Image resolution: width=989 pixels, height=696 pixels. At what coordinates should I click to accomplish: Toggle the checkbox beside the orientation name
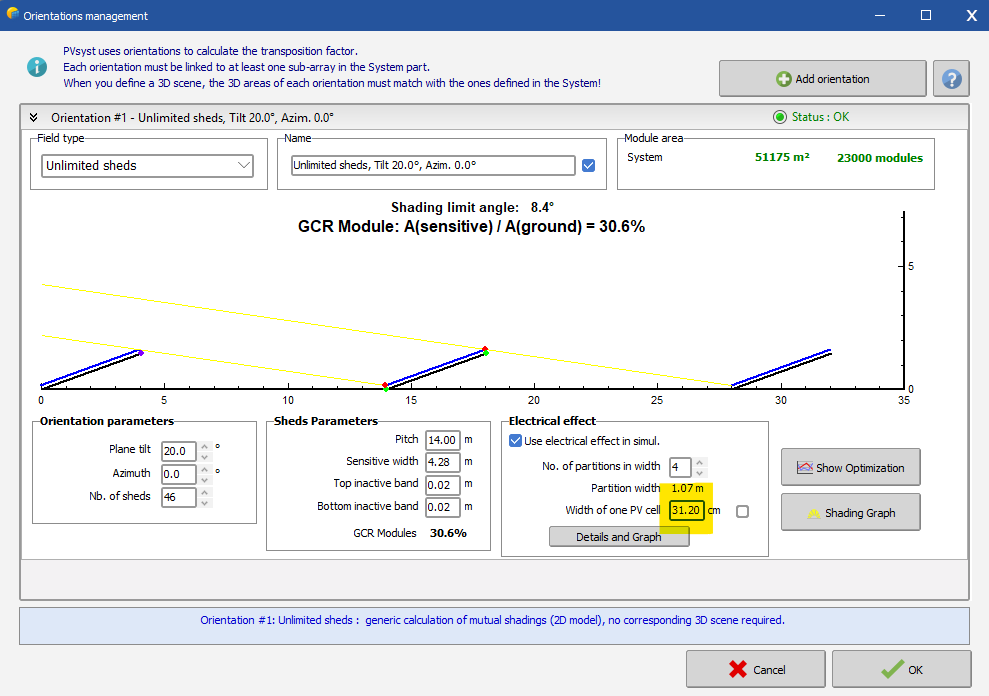click(588, 166)
